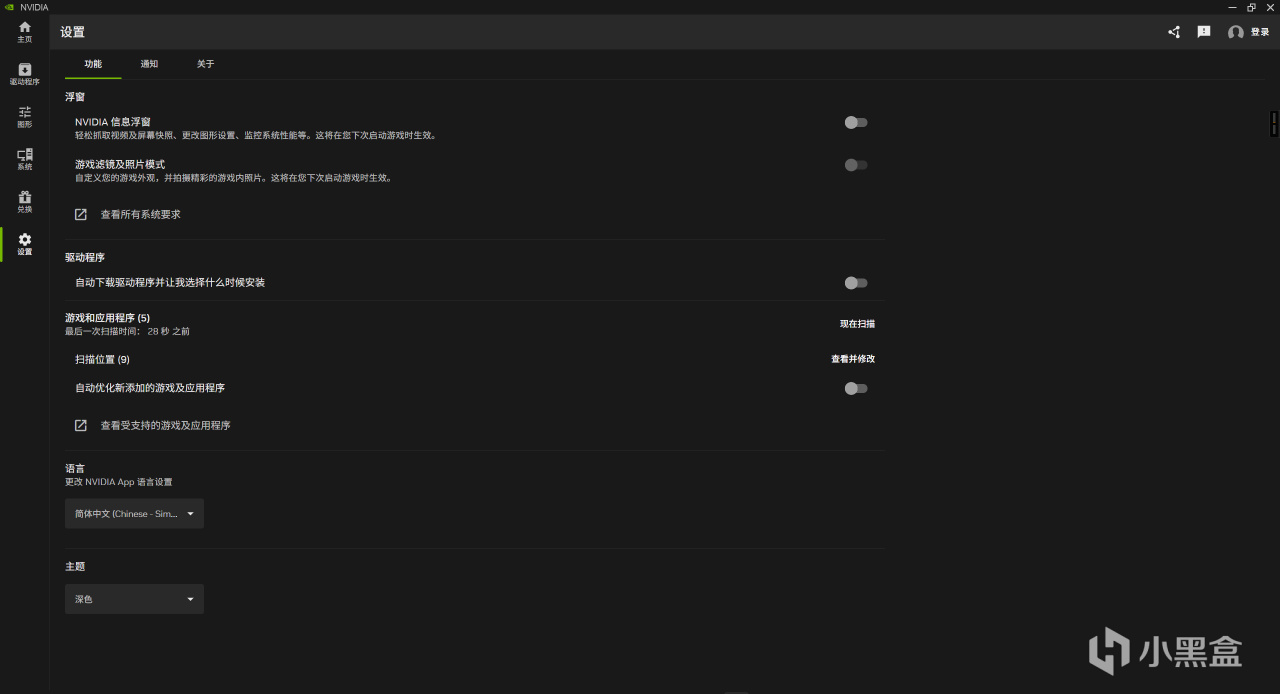This screenshot has width=1280, height=694.
Task: Click the 登录 login button
Action: point(1259,32)
